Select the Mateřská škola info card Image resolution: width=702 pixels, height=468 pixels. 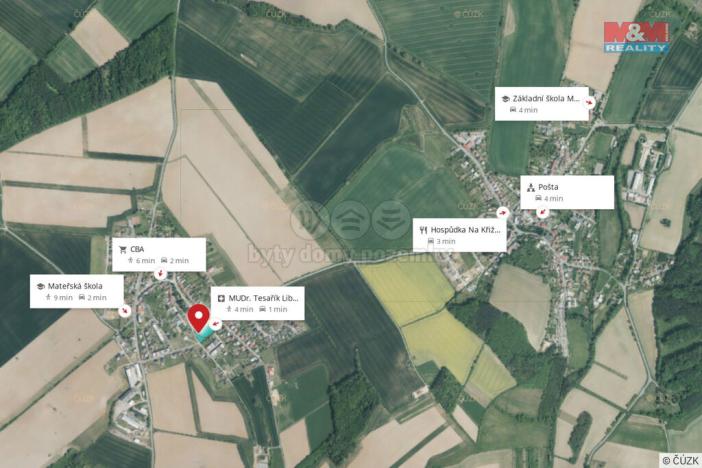[77, 291]
